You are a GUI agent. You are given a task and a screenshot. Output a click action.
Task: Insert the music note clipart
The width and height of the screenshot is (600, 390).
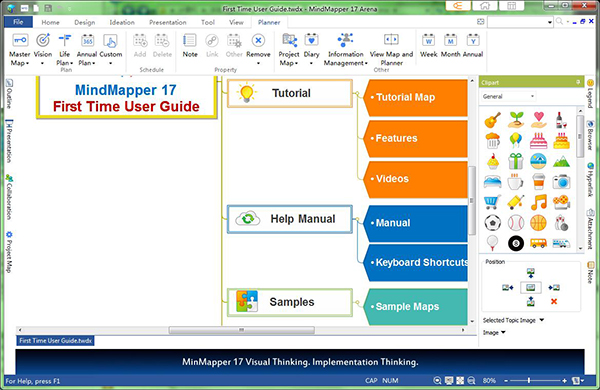(538, 202)
